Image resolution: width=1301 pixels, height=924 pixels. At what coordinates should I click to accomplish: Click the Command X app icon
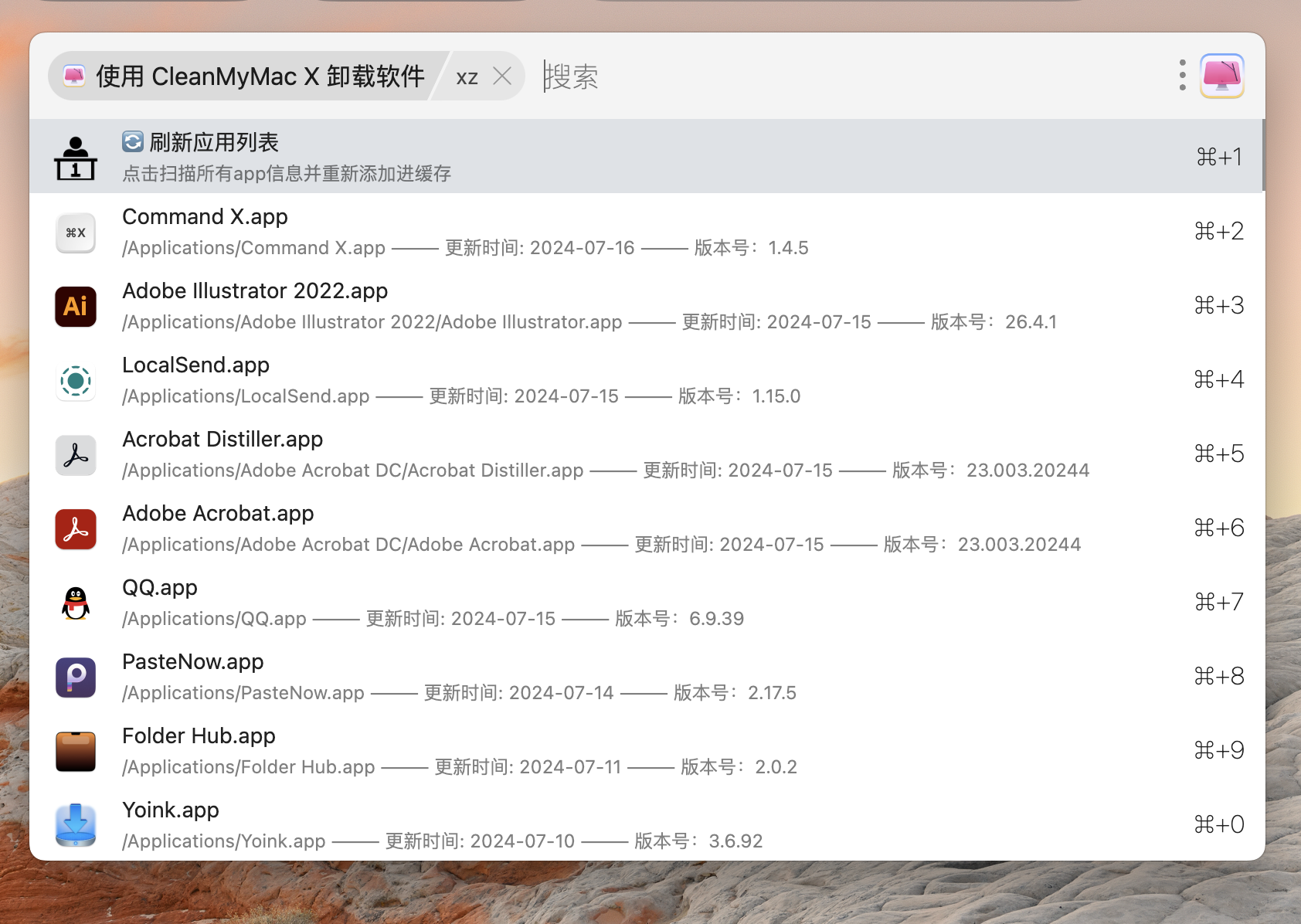pyautogui.click(x=76, y=233)
